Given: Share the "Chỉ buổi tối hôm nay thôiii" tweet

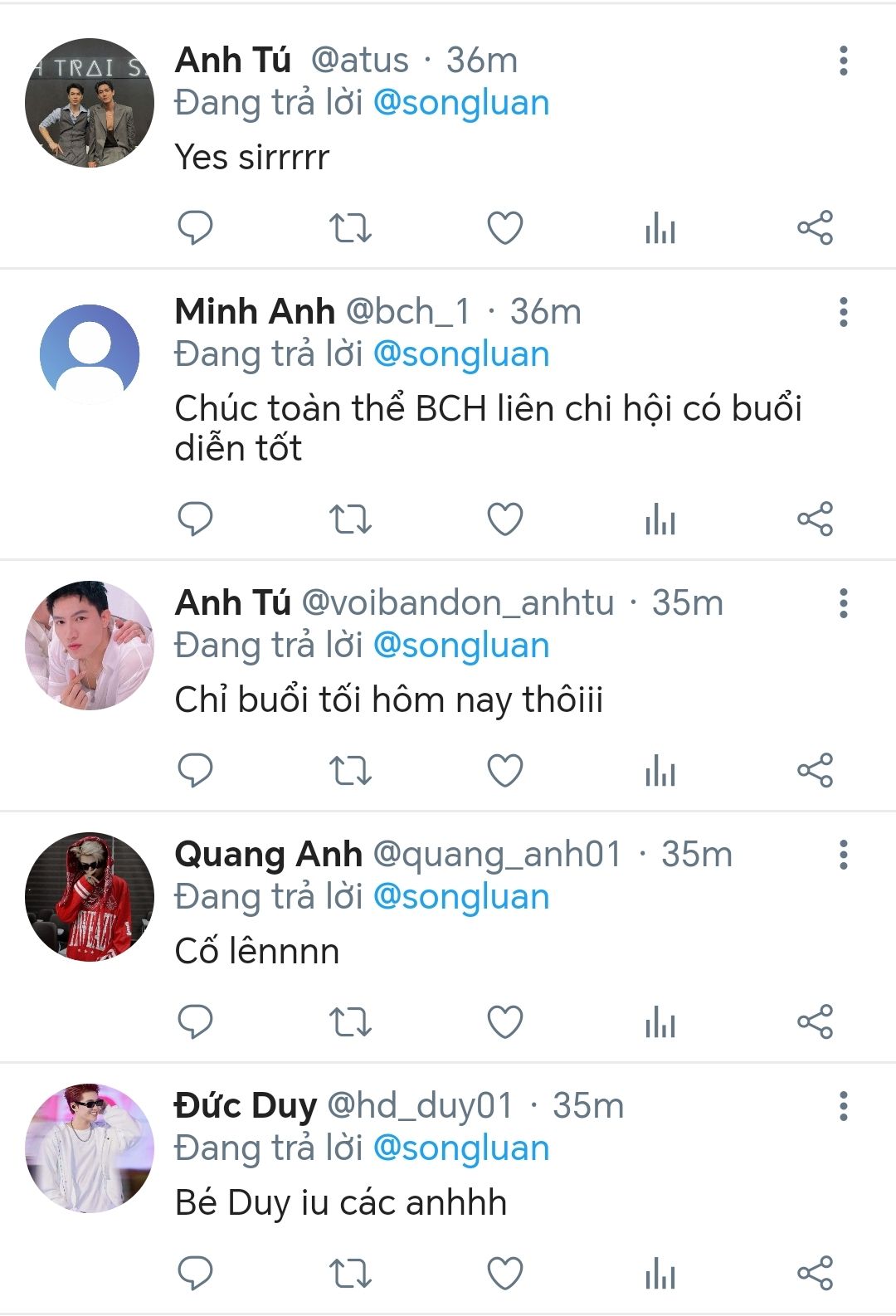Looking at the screenshot, I should point(815,771).
